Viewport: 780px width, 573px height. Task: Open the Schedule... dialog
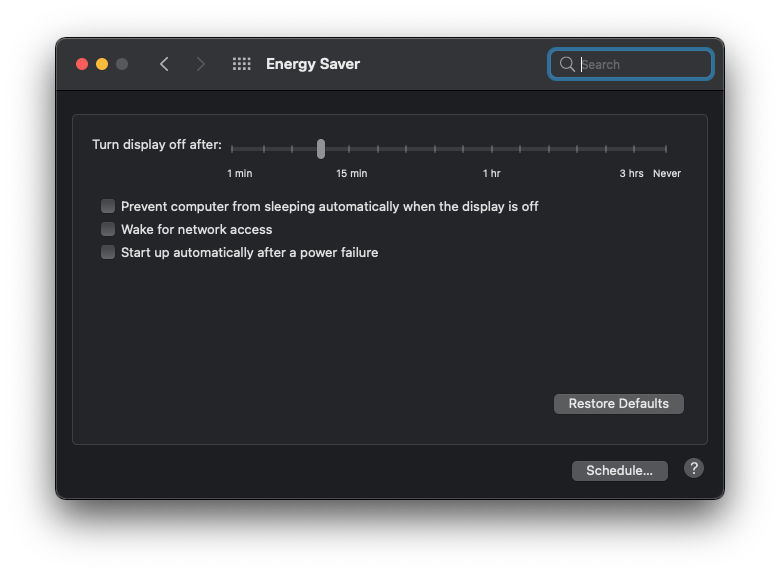coord(620,471)
